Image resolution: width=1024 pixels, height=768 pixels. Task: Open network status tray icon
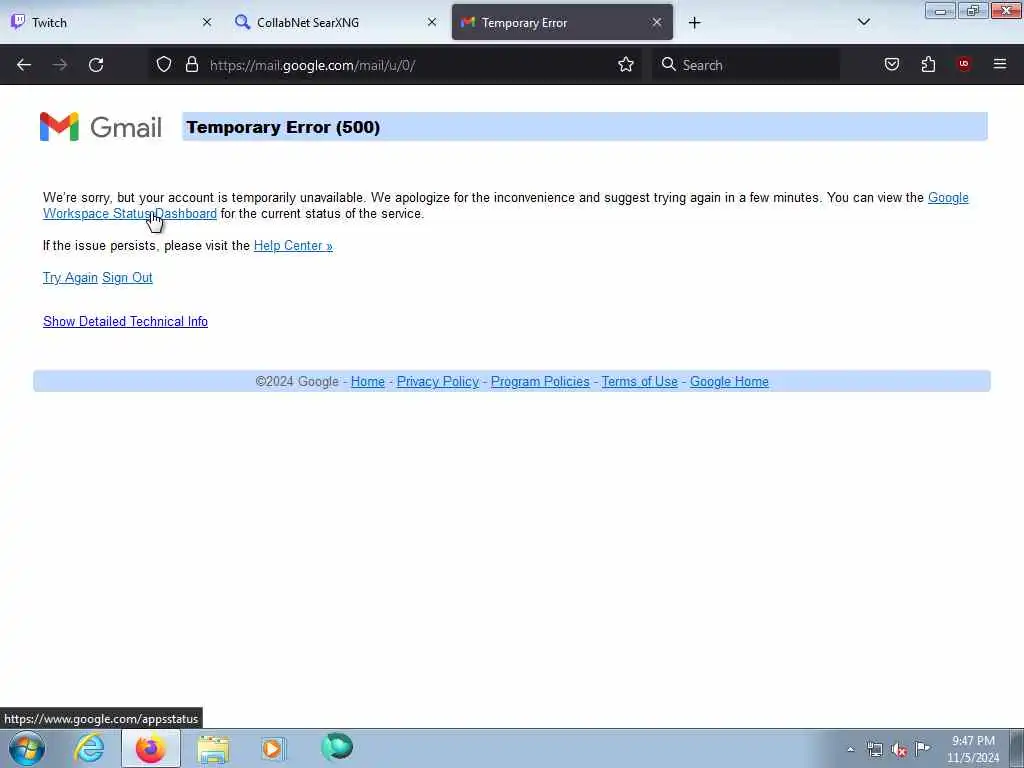click(874, 750)
